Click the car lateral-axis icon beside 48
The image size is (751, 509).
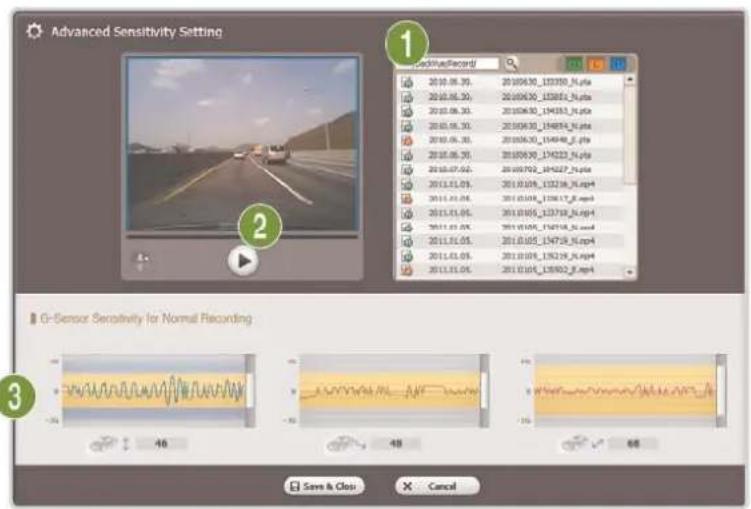[x=346, y=443]
